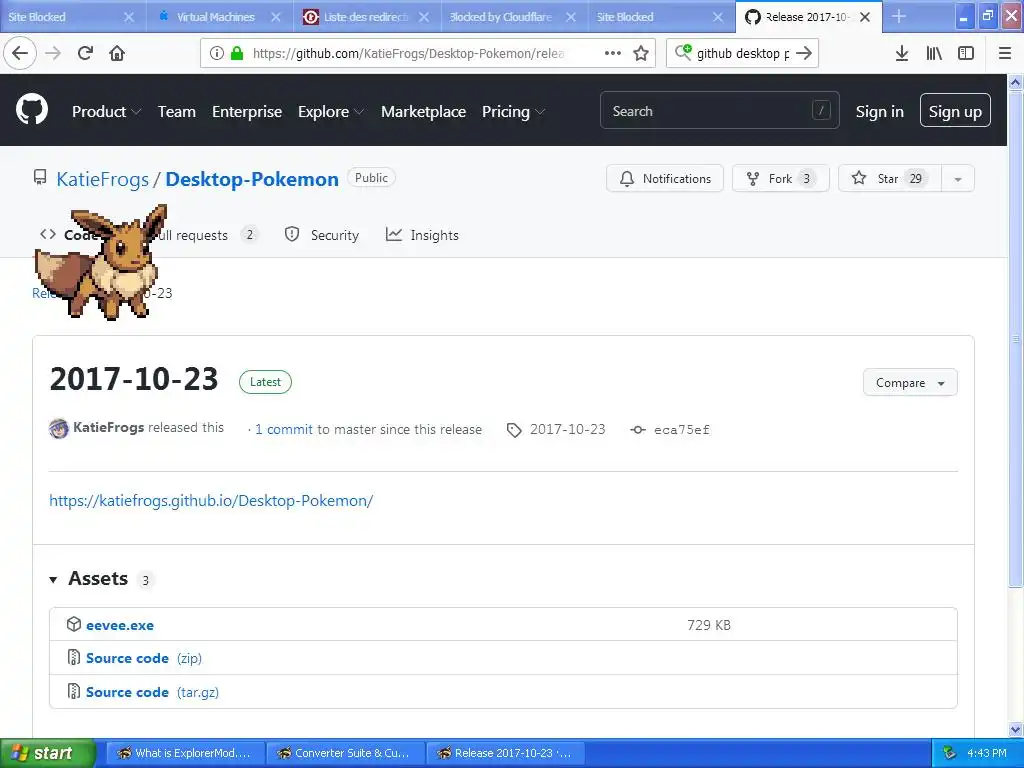The height and width of the screenshot is (768, 1024).
Task: Download eevee.exe asset
Action: [120, 625]
